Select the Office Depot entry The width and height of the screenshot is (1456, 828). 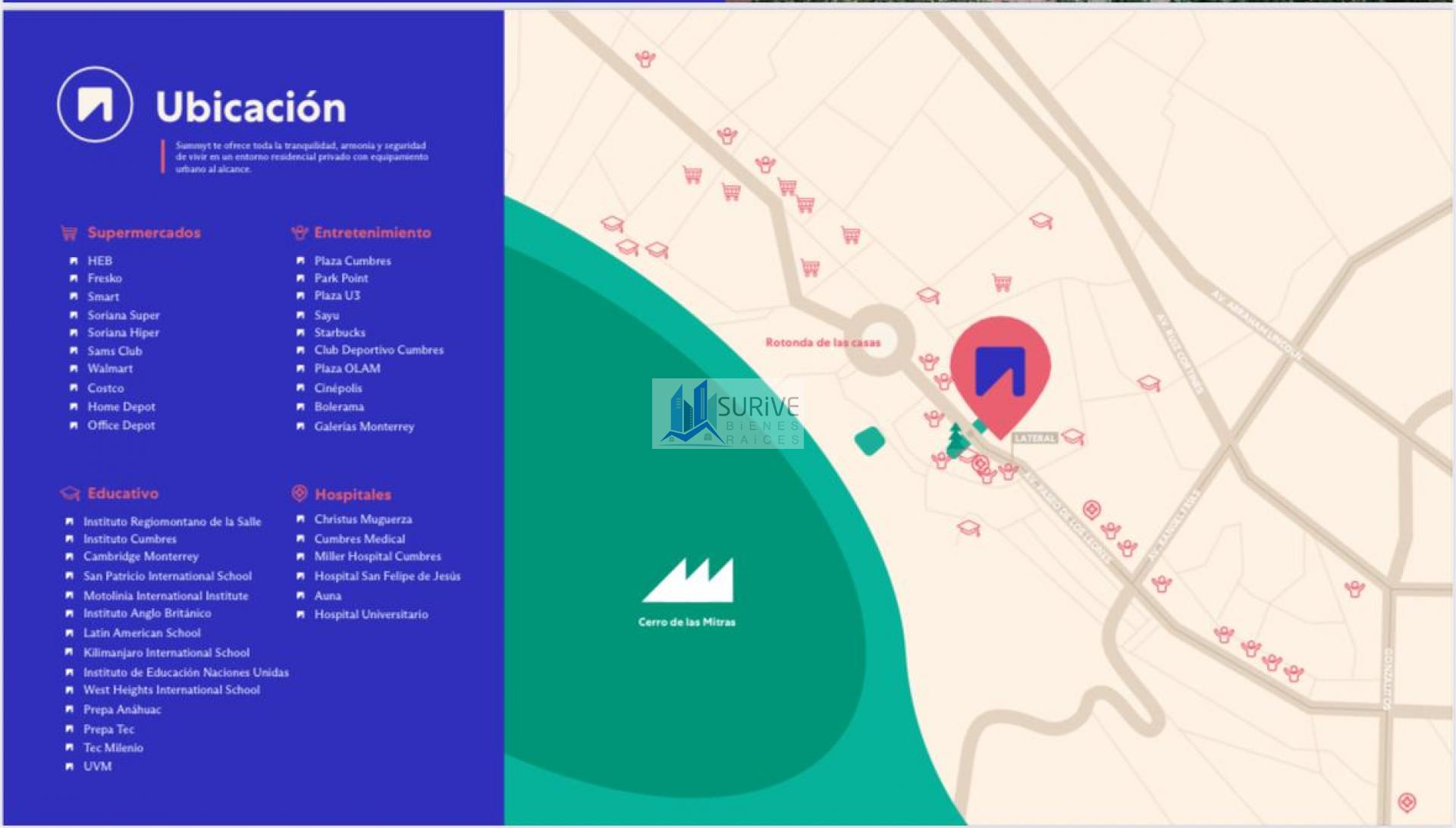[x=121, y=425]
